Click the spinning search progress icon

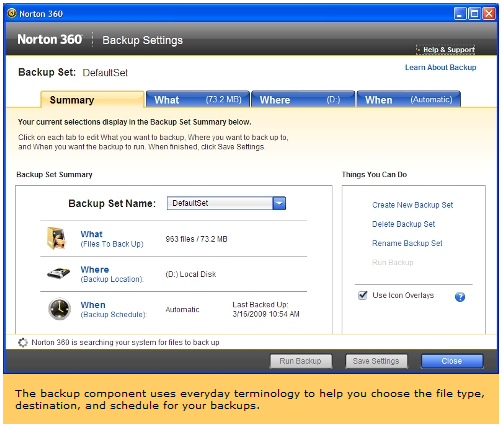pyautogui.click(x=23, y=342)
